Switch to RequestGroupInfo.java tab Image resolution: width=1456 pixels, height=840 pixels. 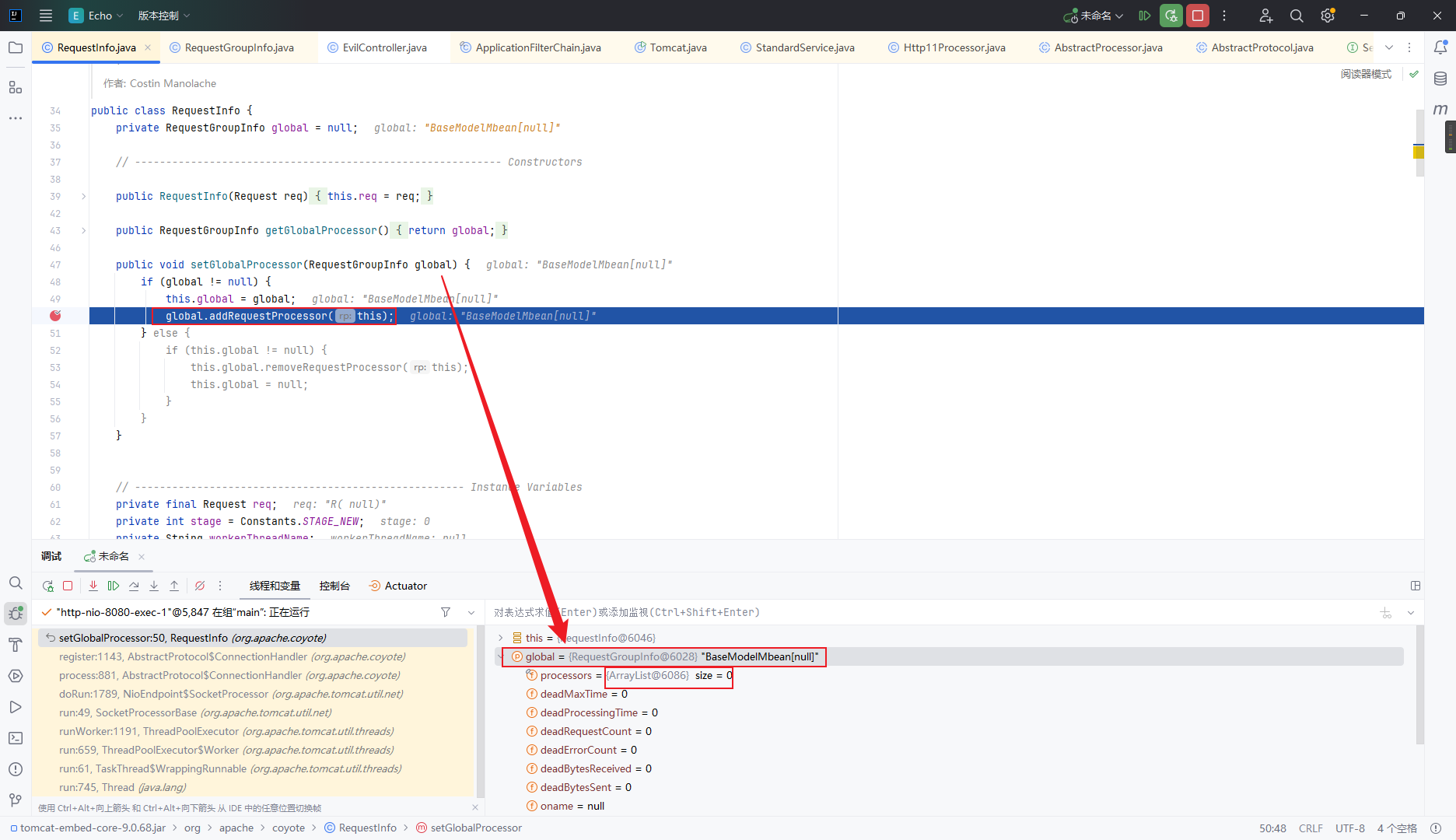232,47
